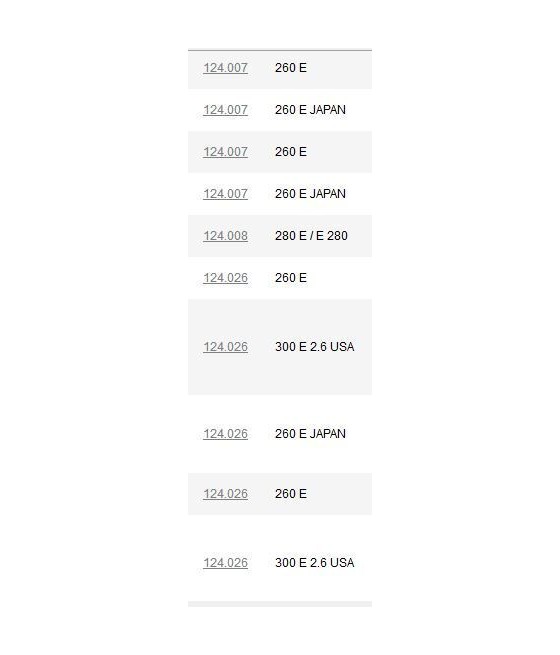Image resolution: width=560 pixels, height=655 pixels.
Task: Select 260 E text in fourth 124.026 row
Action: tap(291, 494)
